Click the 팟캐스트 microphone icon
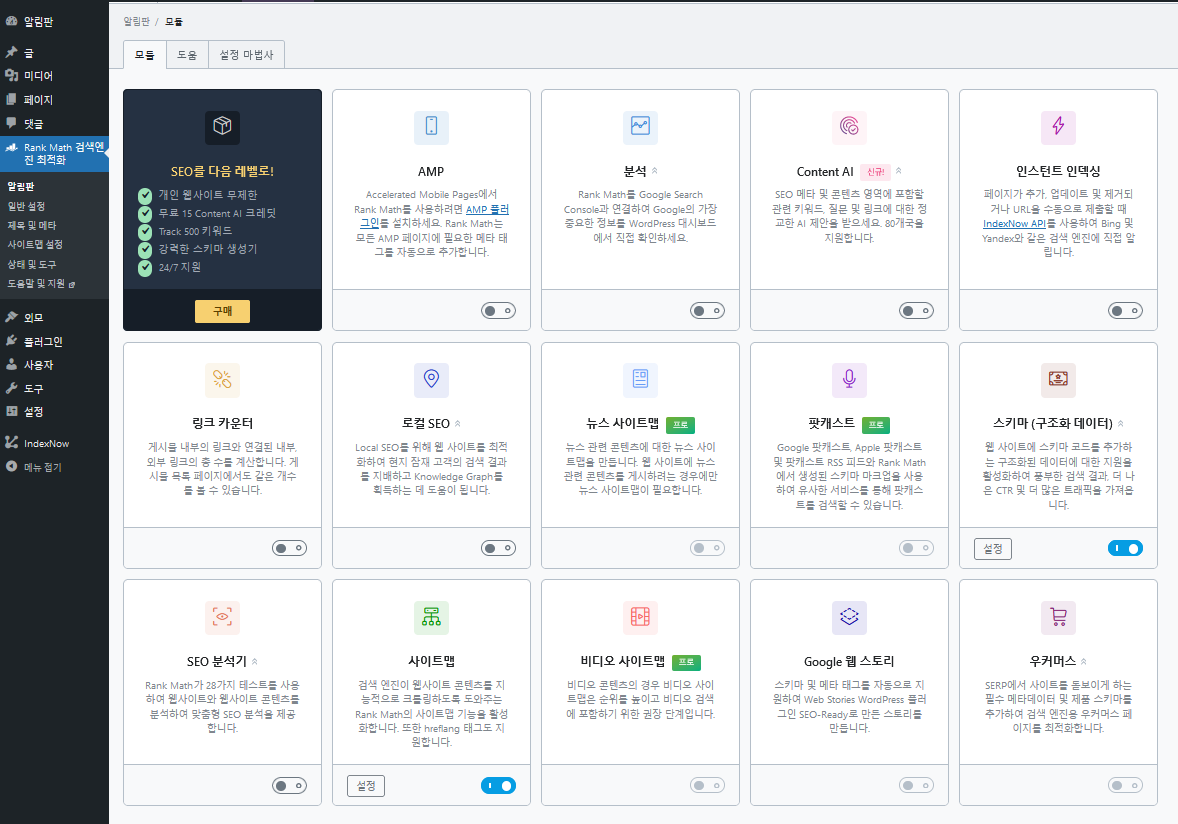1178x824 pixels. pos(849,379)
